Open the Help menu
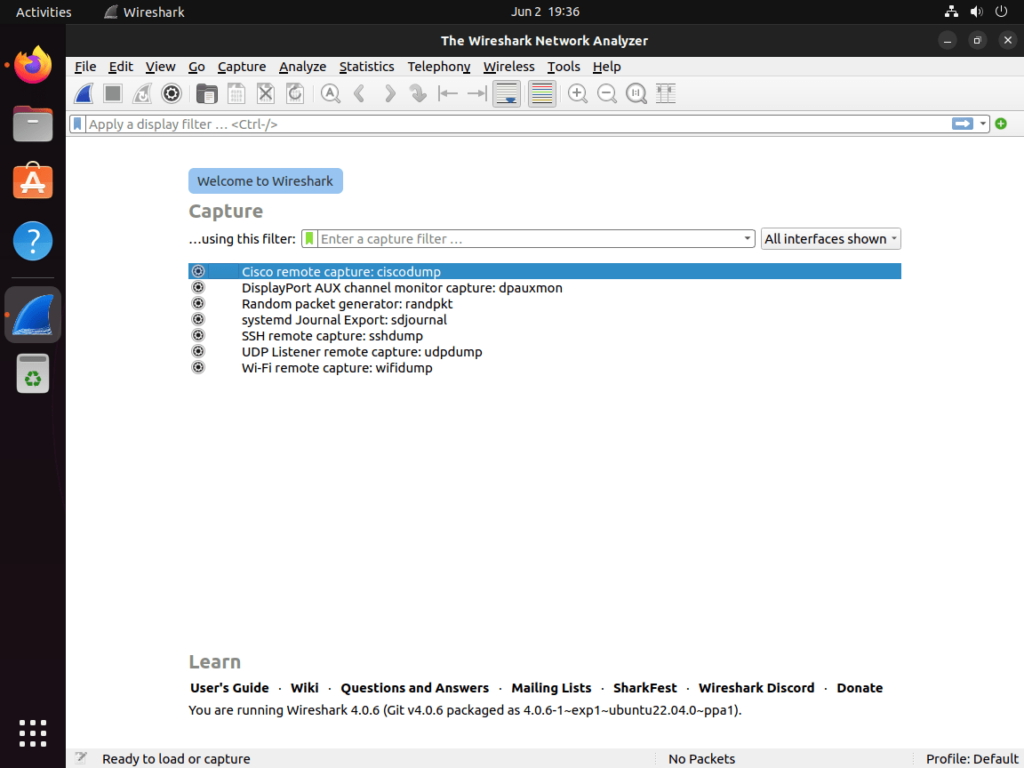 607,67
